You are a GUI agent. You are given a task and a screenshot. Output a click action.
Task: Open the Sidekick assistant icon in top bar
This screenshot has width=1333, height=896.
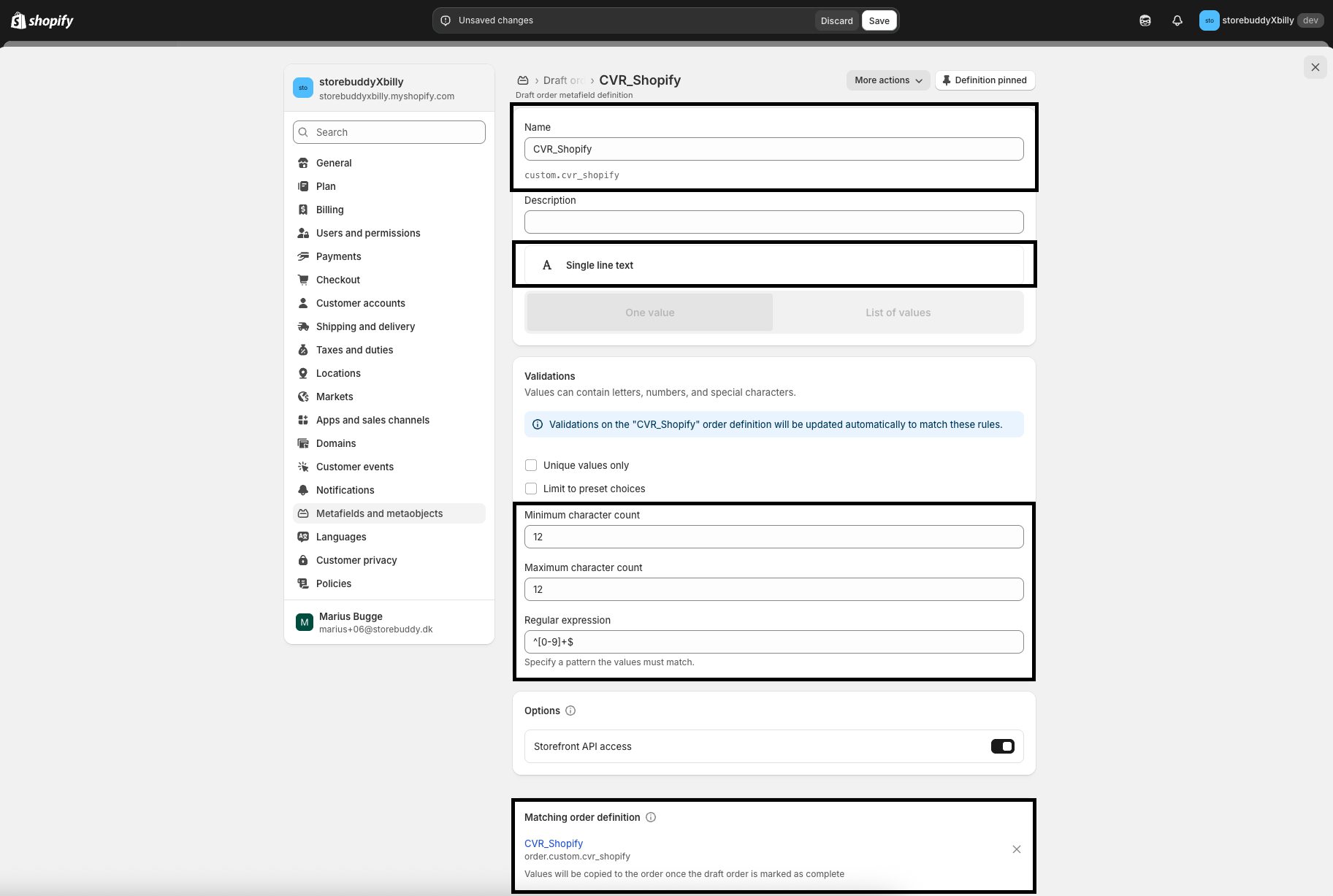[x=1145, y=20]
